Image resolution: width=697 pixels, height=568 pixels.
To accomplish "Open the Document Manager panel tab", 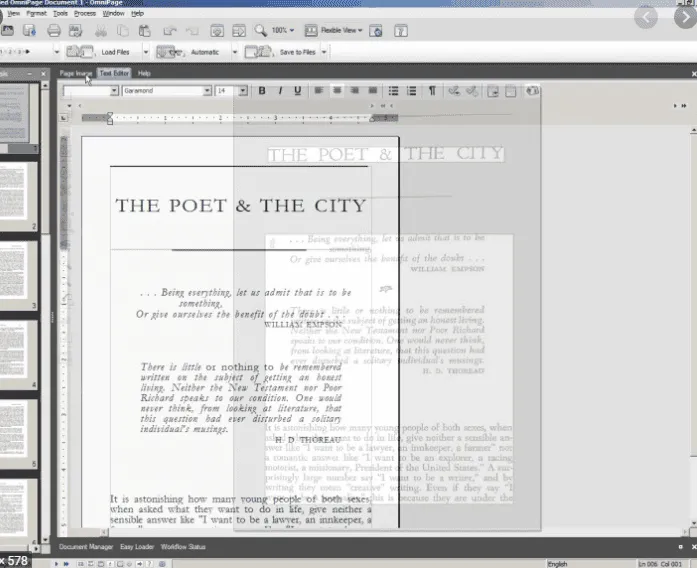I will pyautogui.click(x=86, y=547).
